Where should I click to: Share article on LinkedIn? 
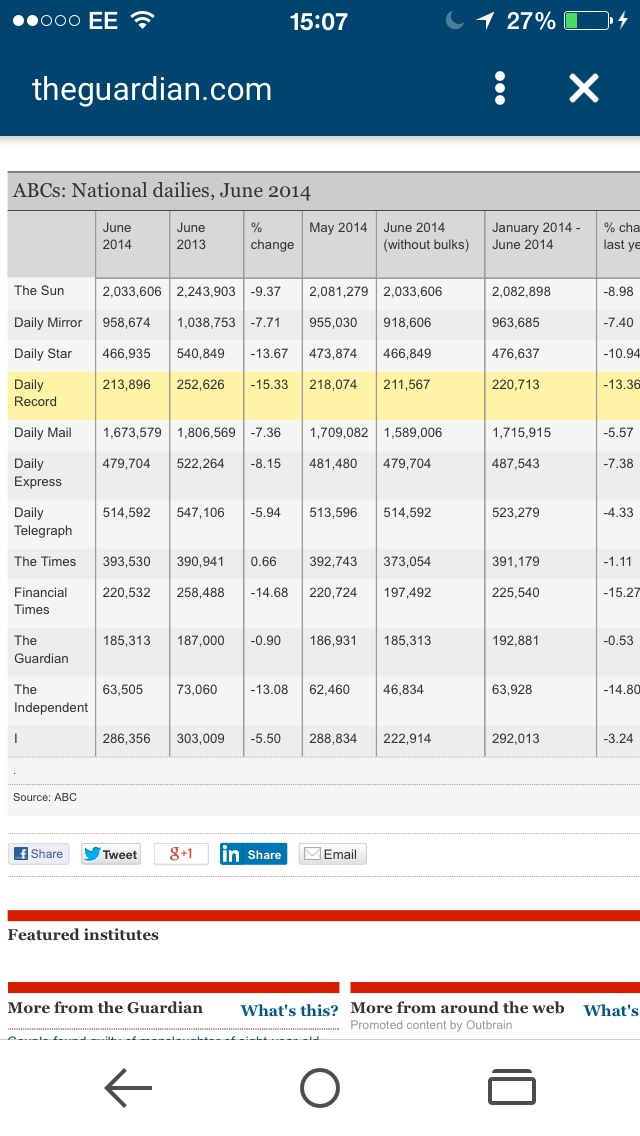pyautogui.click(x=253, y=854)
